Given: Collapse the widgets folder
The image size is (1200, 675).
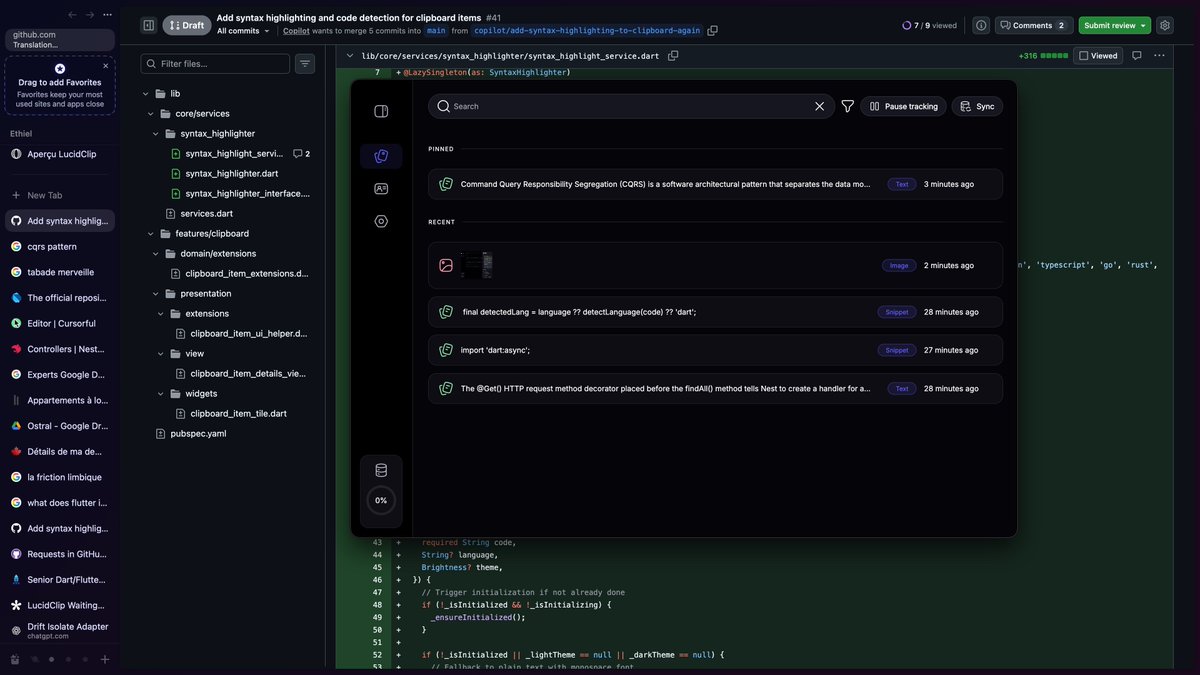Looking at the screenshot, I should click(161, 393).
